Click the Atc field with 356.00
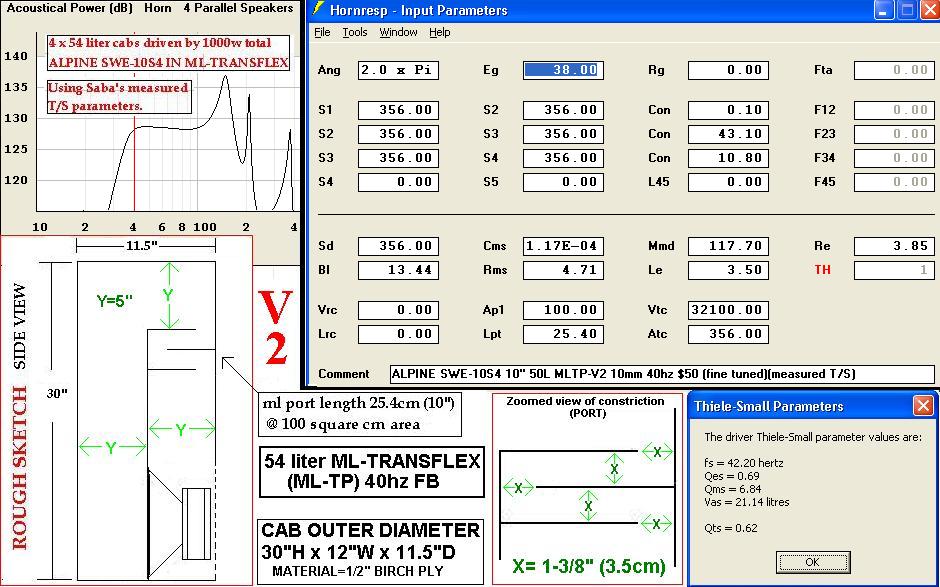The width and height of the screenshot is (940, 587). coord(728,335)
